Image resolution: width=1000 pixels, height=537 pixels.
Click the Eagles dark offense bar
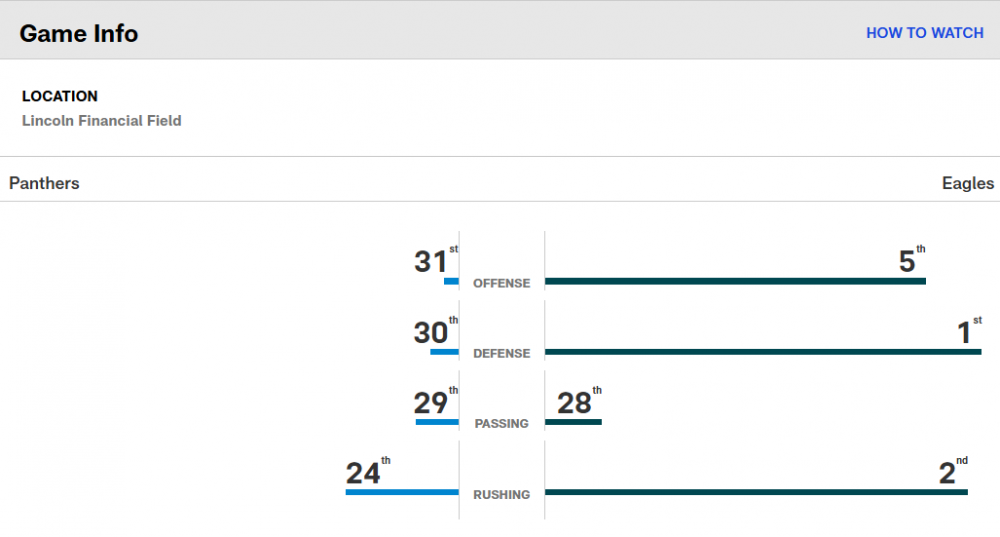pyautogui.click(x=735, y=282)
